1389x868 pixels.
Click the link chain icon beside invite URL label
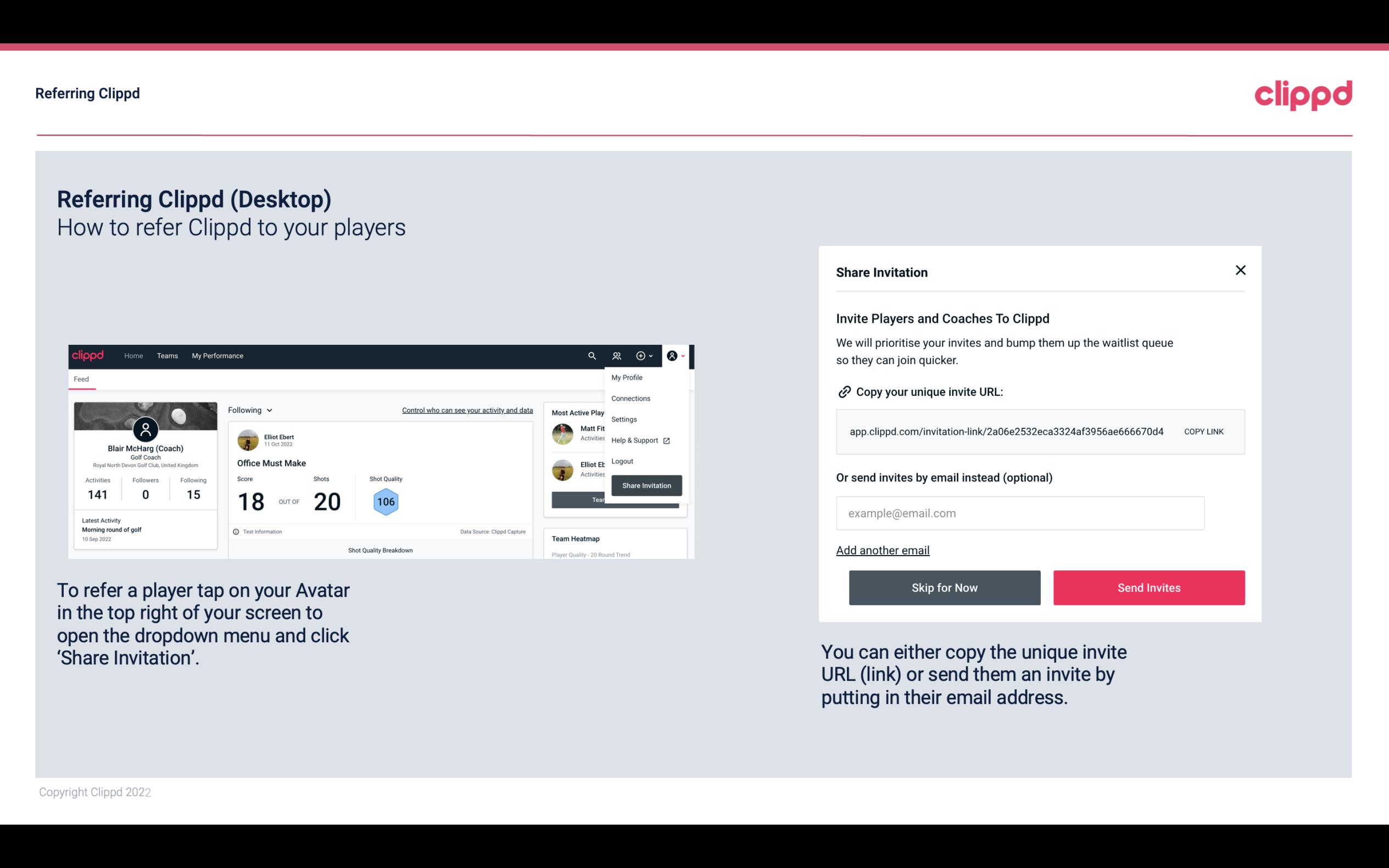pos(843,392)
